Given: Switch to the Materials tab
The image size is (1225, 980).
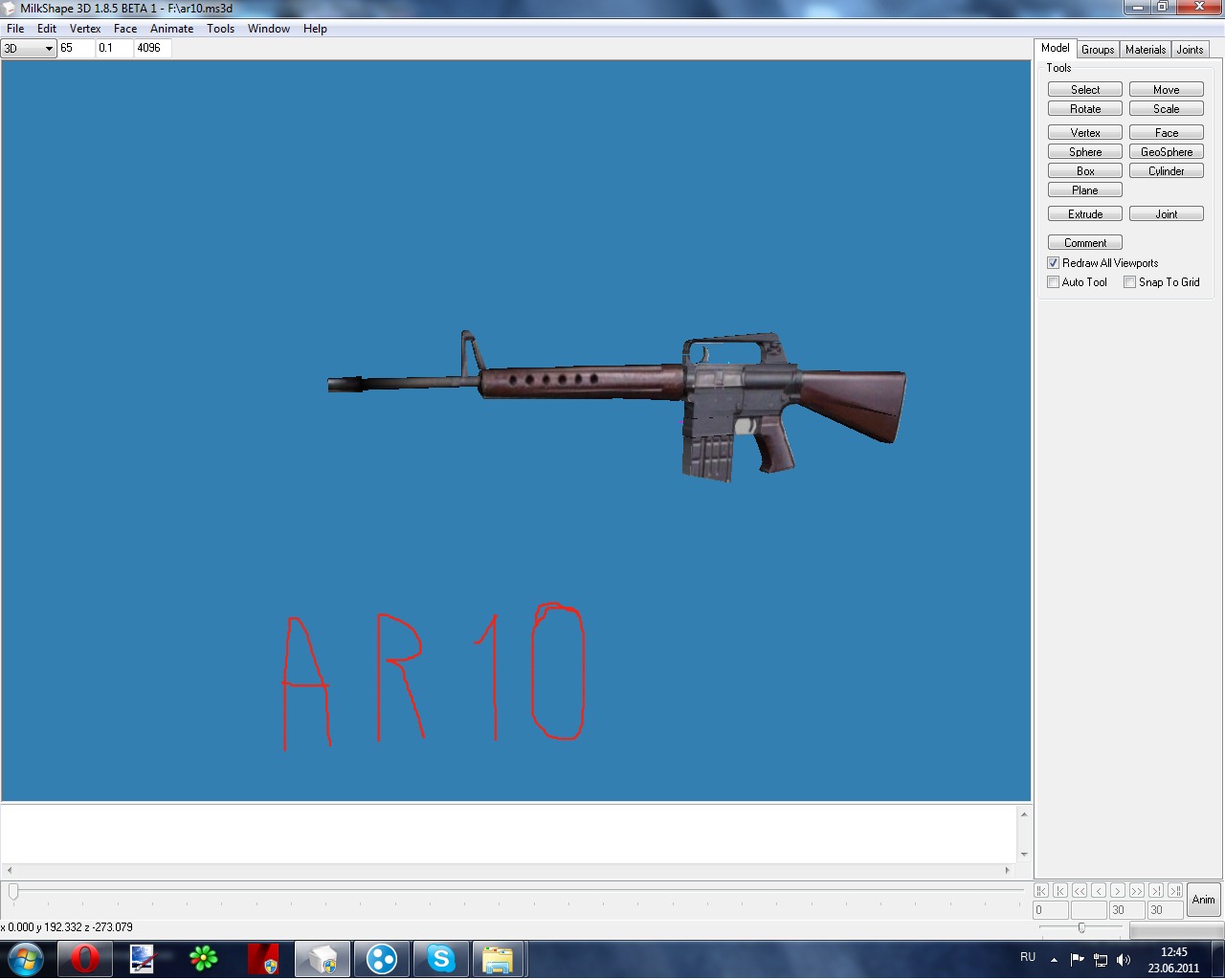Looking at the screenshot, I should tap(1145, 50).
